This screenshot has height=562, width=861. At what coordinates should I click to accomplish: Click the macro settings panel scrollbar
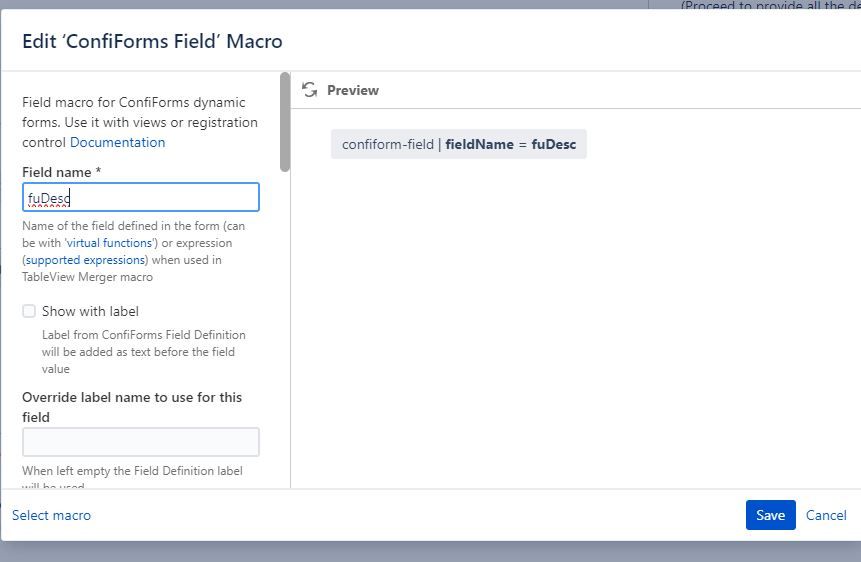click(x=284, y=122)
